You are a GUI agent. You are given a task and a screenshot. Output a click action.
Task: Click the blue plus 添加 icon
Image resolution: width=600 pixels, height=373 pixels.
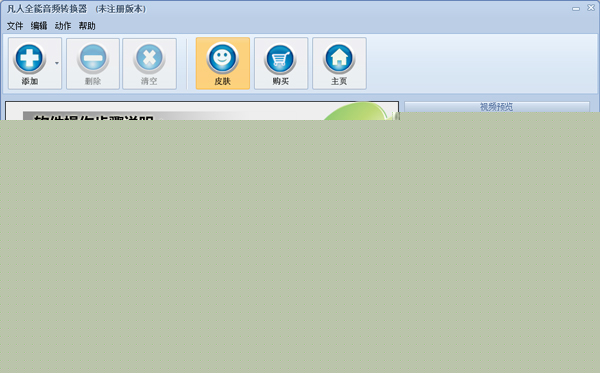point(29,58)
